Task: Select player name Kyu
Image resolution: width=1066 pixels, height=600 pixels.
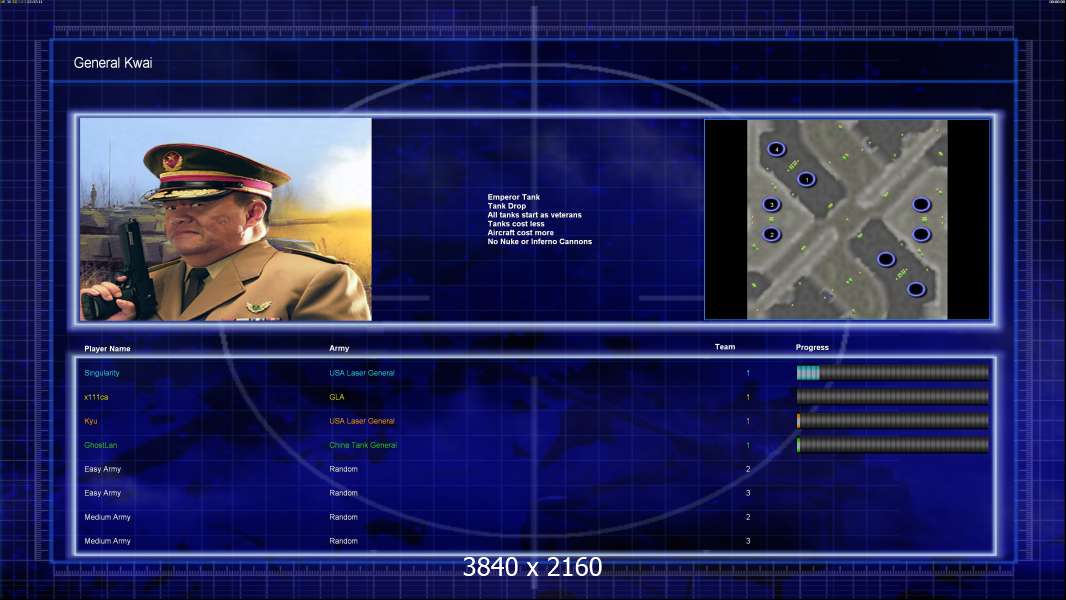Action: 90,421
